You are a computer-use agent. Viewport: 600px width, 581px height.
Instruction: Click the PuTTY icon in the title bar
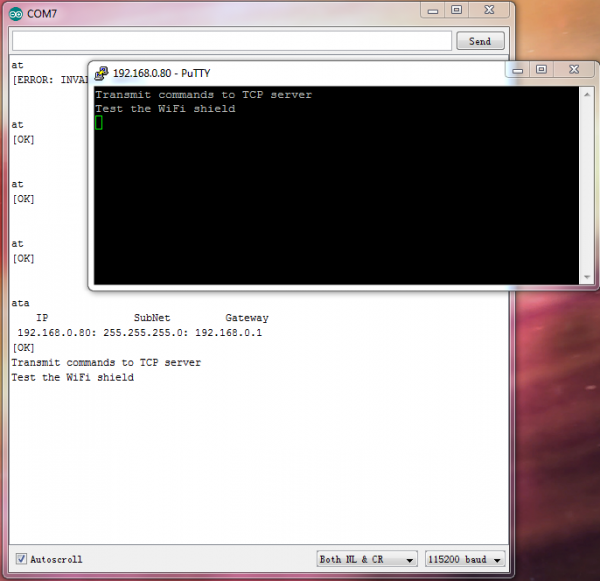click(101, 73)
